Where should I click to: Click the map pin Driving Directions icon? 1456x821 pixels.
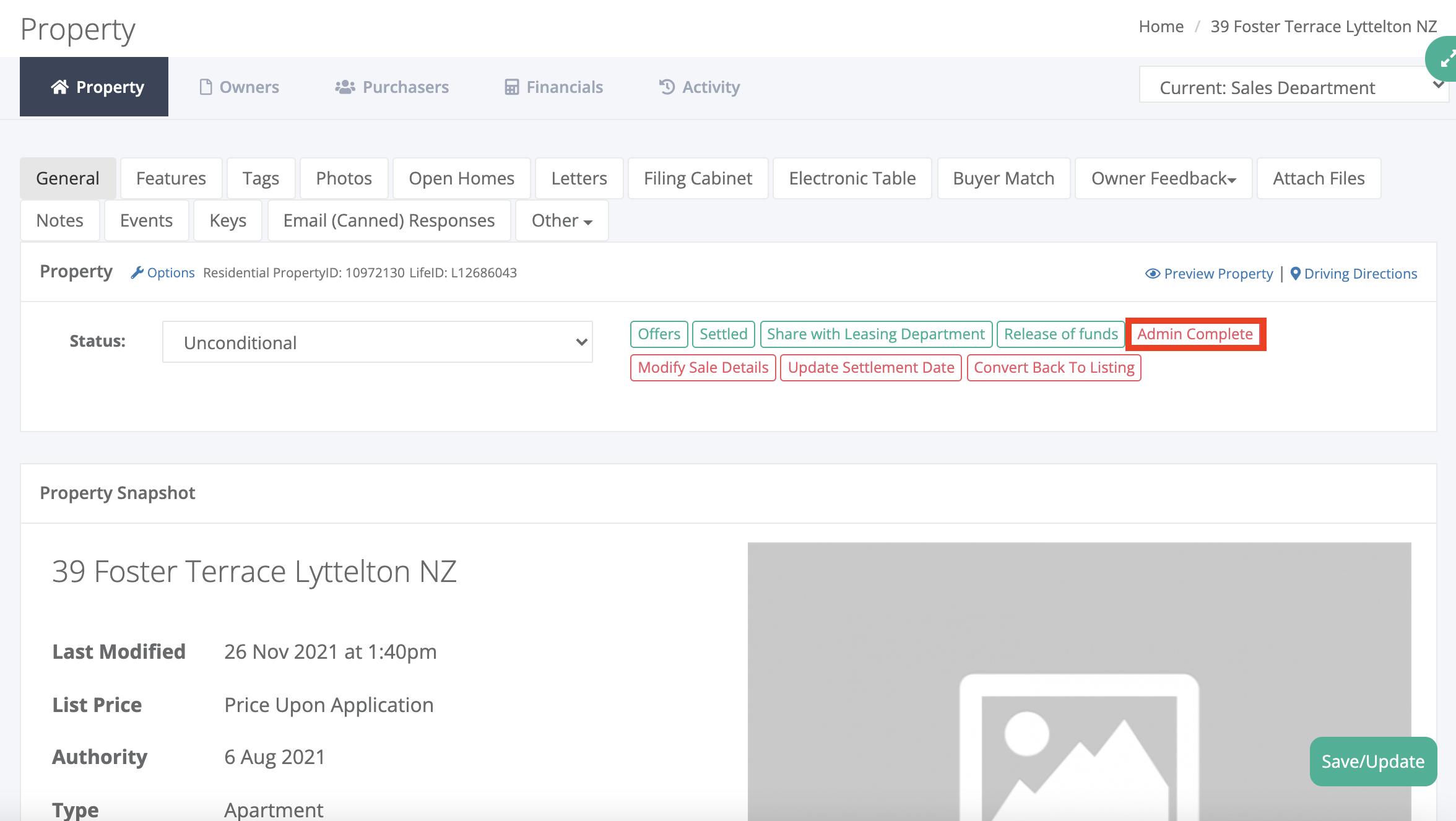click(1295, 274)
